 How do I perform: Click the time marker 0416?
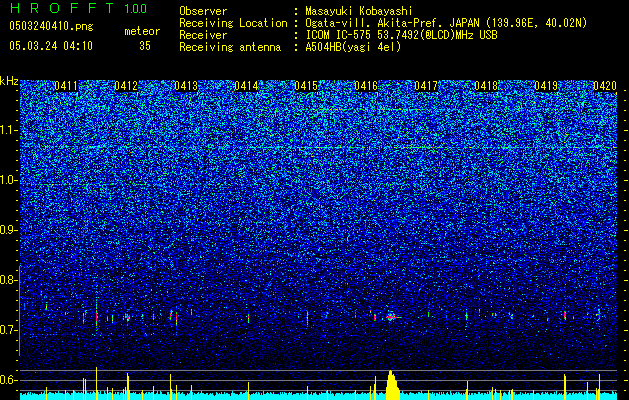[366, 86]
